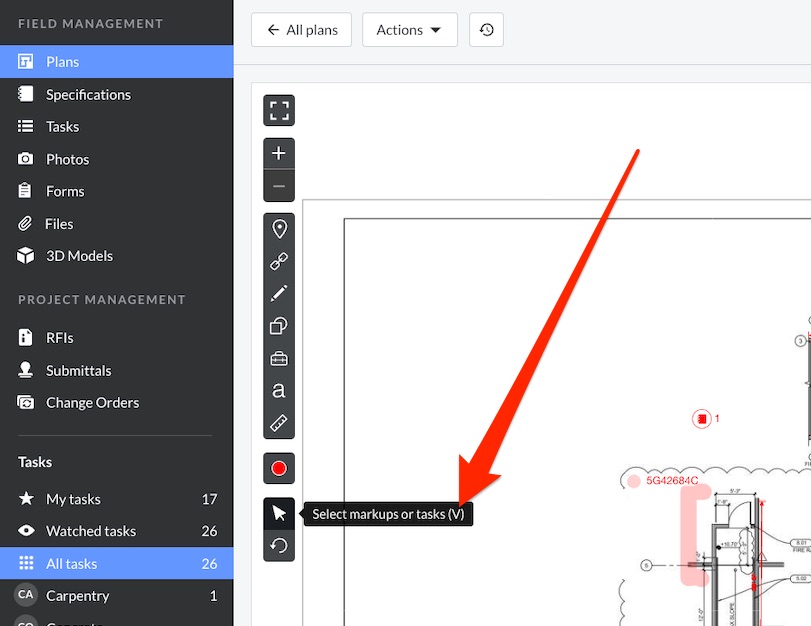Click the undo markup button
Viewport: 811px width, 626px height.
tap(279, 546)
